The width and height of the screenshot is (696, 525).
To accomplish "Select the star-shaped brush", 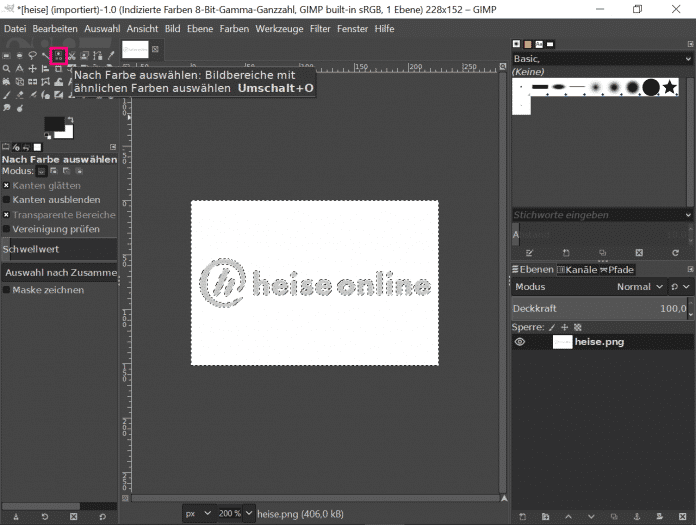I will tap(669, 88).
